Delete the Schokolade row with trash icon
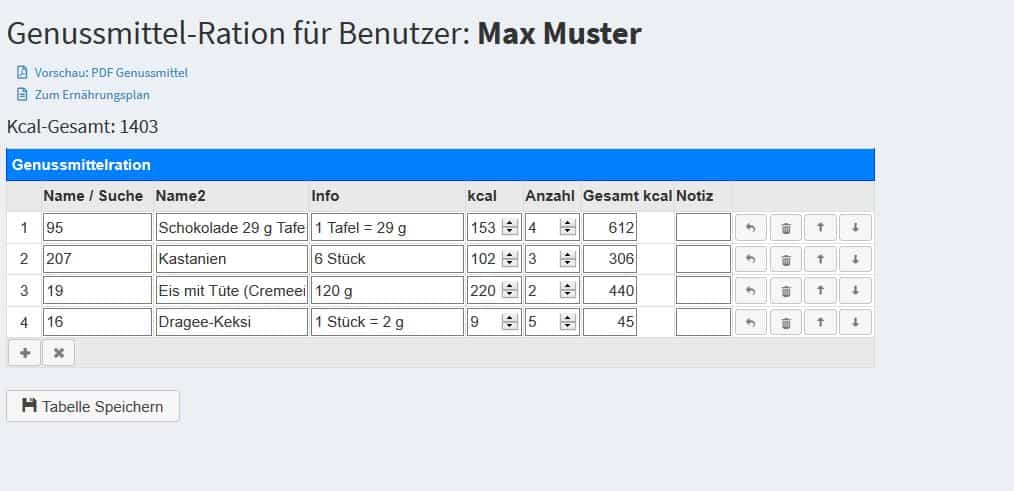Viewport: 1014px width, 491px height. [x=786, y=228]
